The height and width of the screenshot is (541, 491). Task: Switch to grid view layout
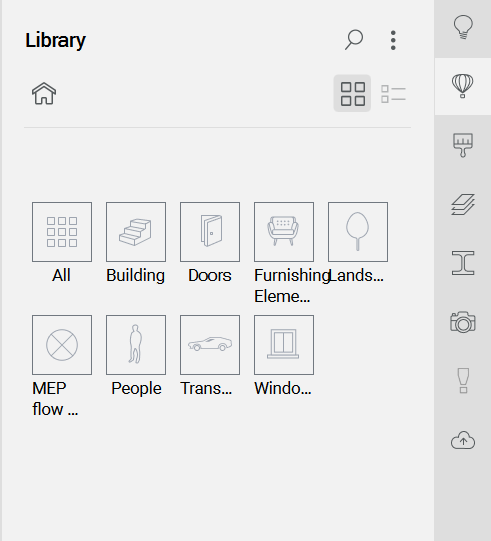coord(352,93)
